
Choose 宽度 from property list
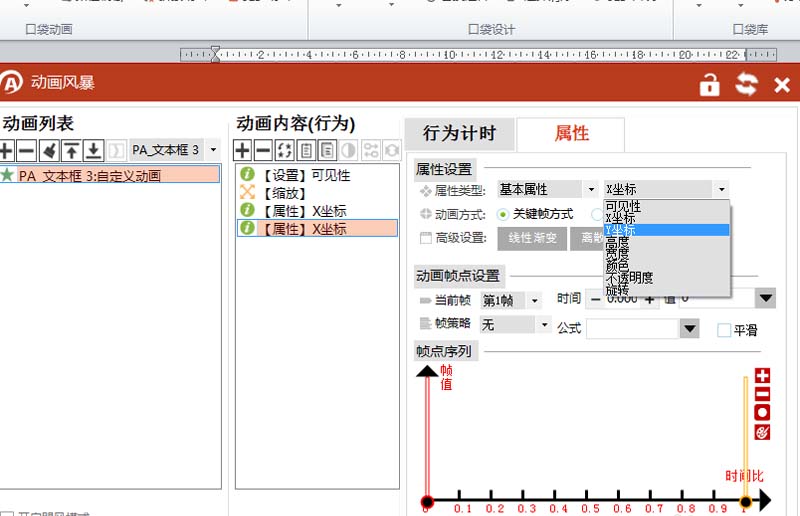(x=666, y=253)
